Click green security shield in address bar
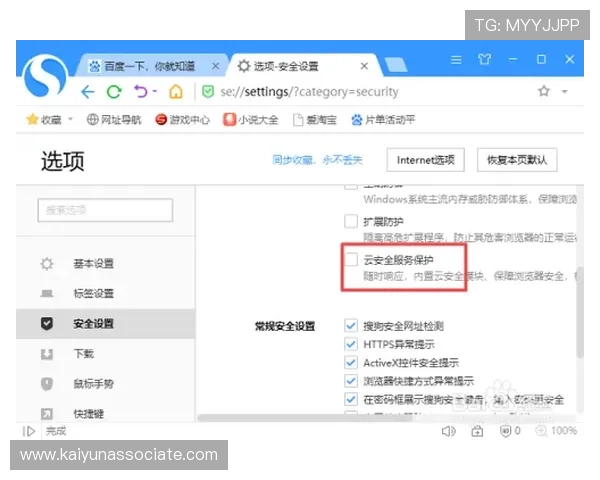 click(208, 92)
